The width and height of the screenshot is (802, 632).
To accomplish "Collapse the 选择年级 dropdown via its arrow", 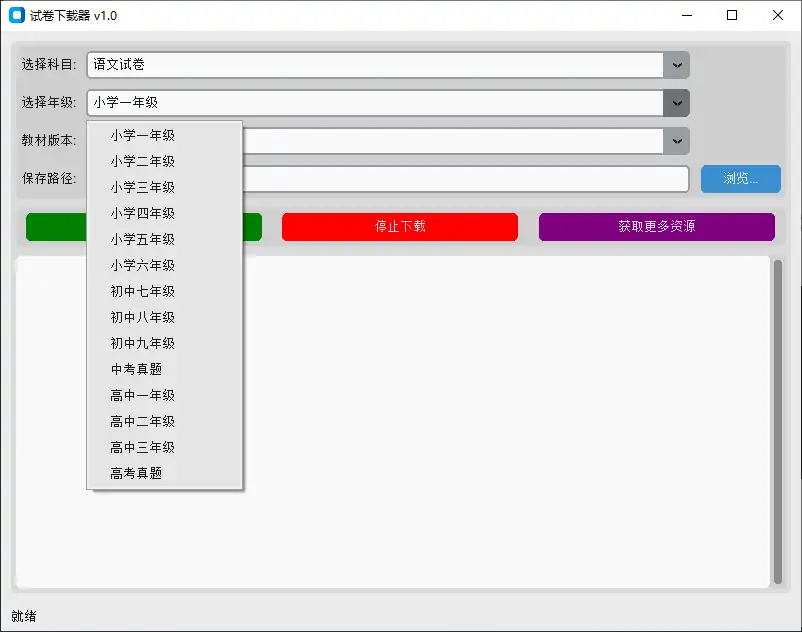I will 675,102.
